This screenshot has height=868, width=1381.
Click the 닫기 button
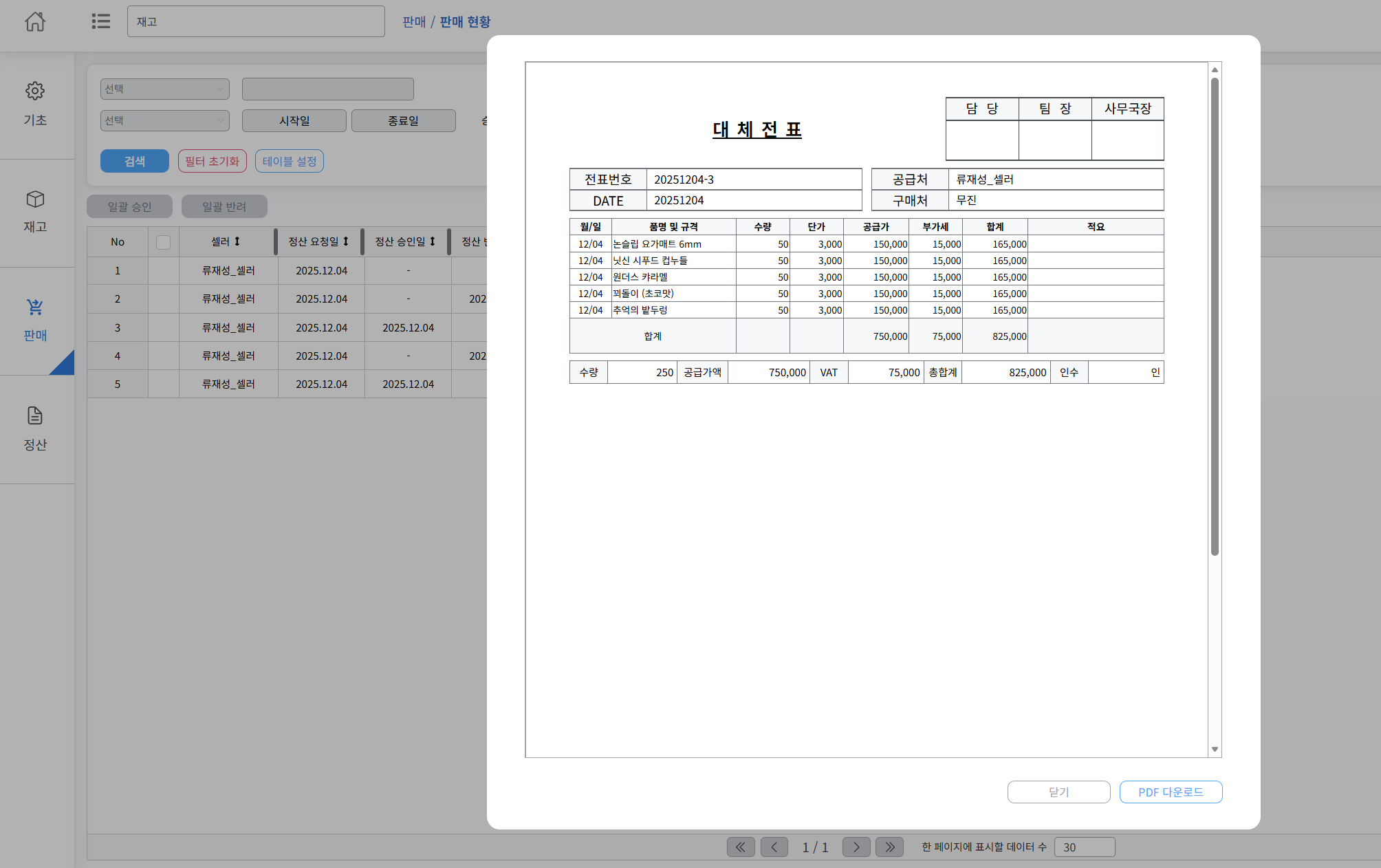(x=1058, y=792)
